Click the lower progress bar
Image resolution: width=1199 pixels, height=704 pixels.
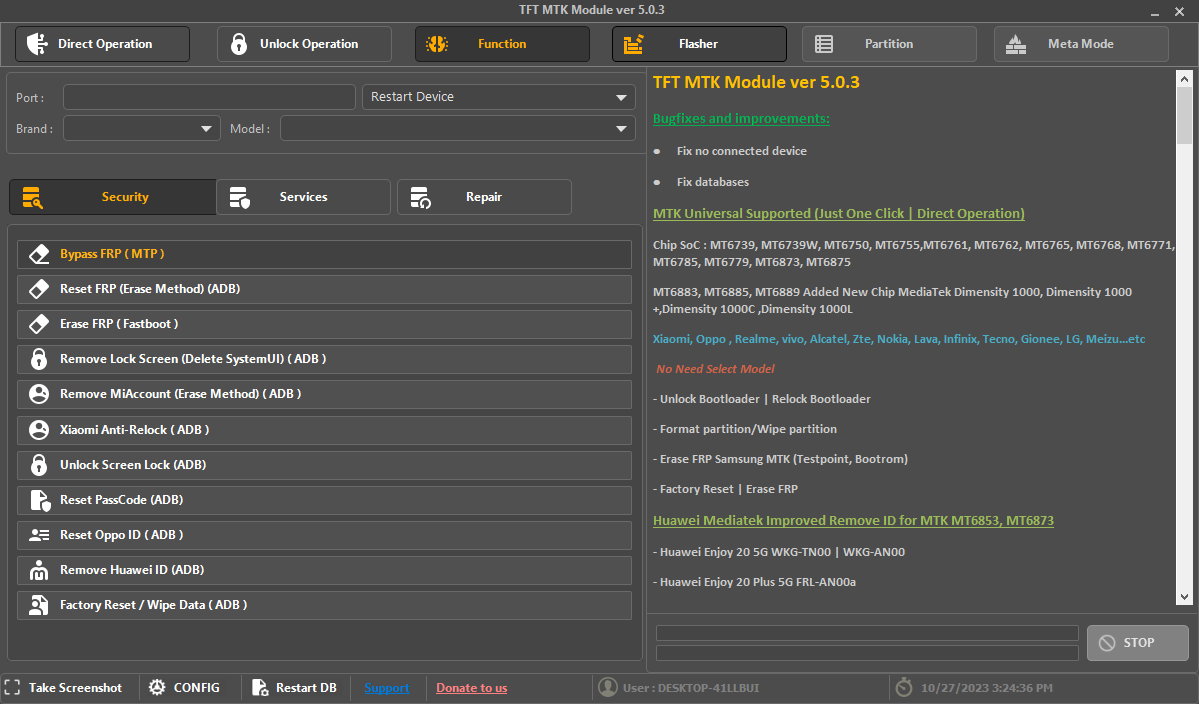coord(867,653)
